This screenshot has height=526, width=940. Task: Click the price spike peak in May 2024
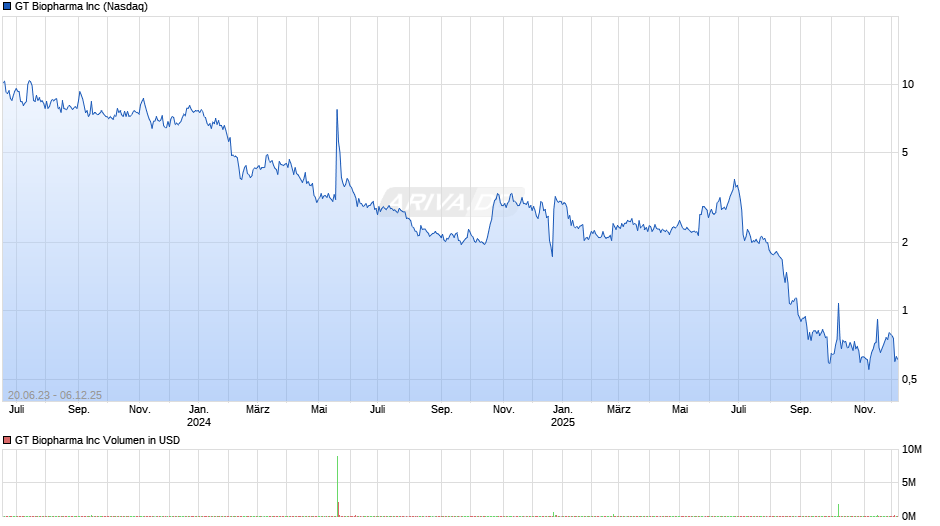click(337, 110)
